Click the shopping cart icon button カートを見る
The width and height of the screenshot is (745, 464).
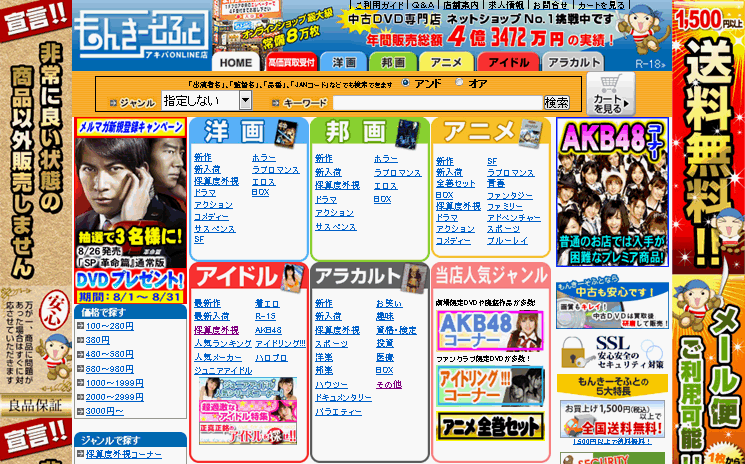point(611,94)
